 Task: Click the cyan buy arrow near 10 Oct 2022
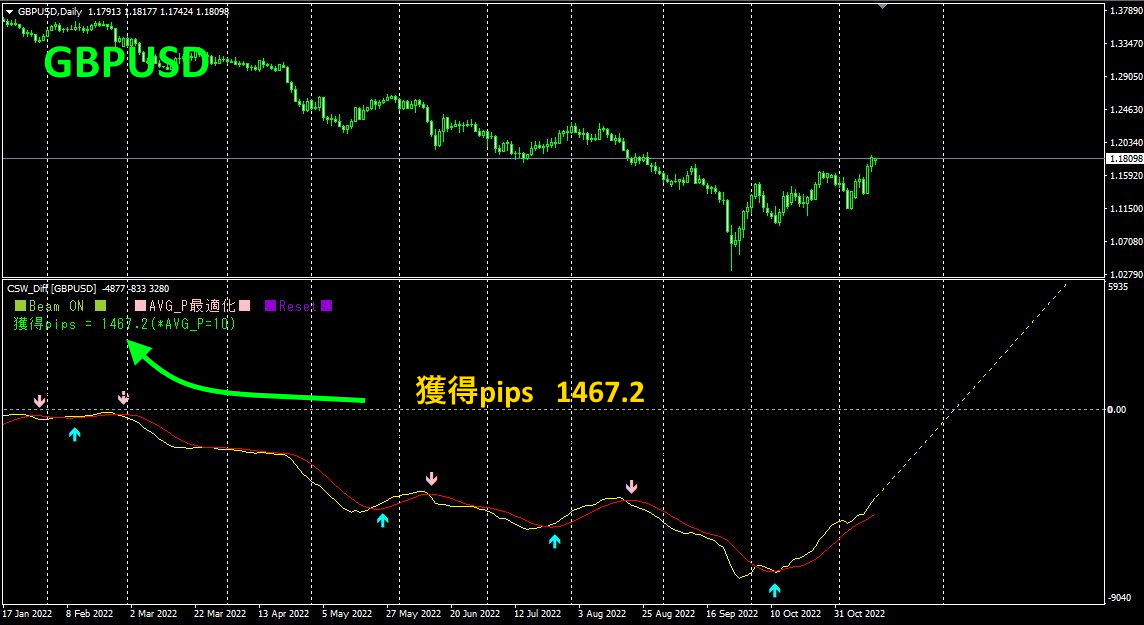point(775,589)
